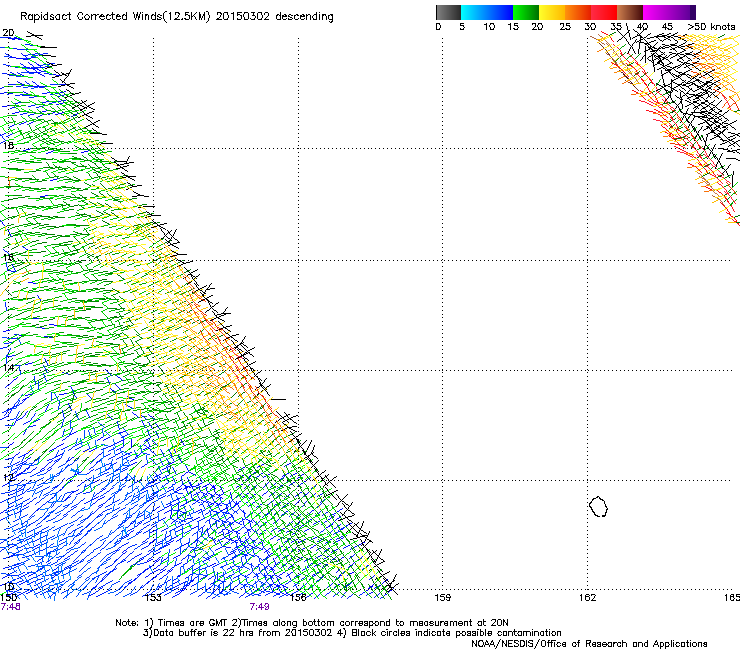This screenshot has width=740, height=650.
Task: Click the title text 'Rapidscat Corrected Winds(12.5KM)'
Action: click(115, 17)
